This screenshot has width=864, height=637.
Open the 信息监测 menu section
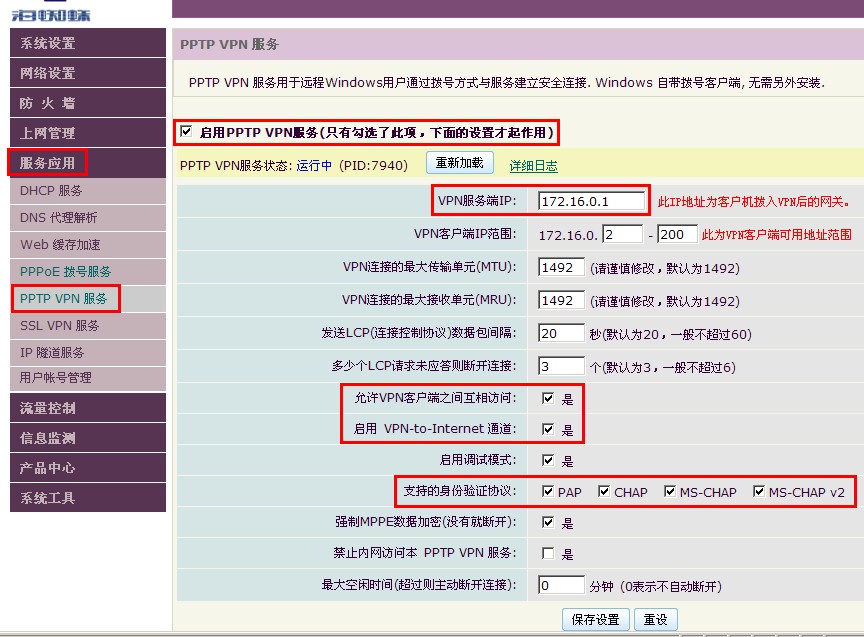(x=88, y=438)
